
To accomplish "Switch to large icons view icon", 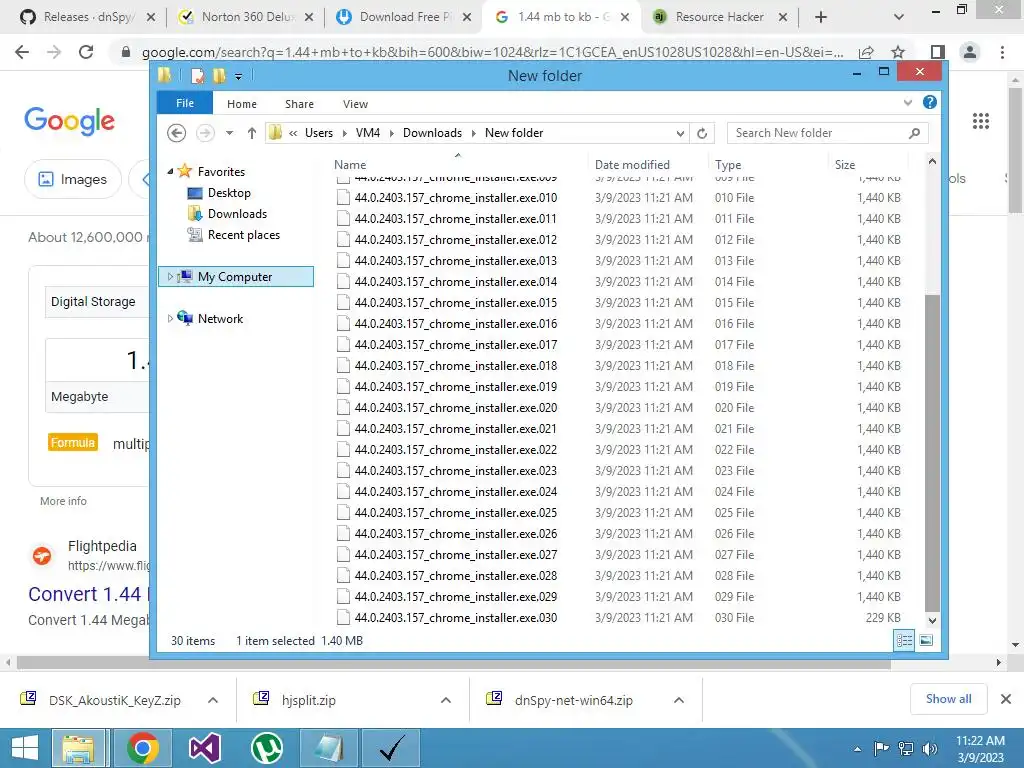I will coord(926,641).
